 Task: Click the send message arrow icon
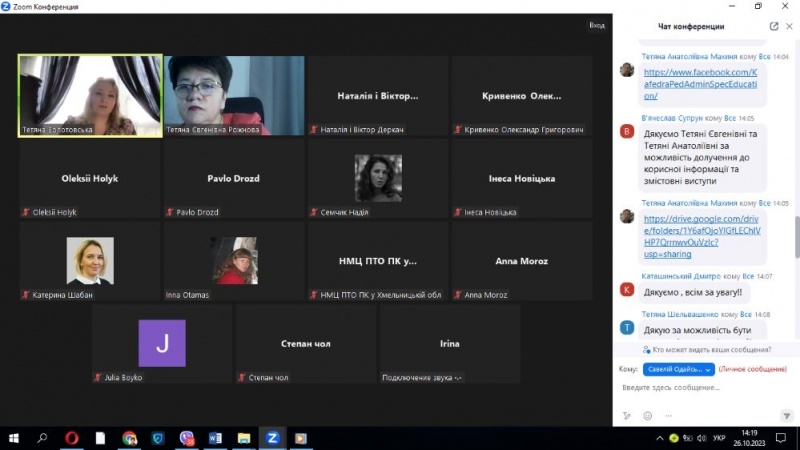pos(787,415)
